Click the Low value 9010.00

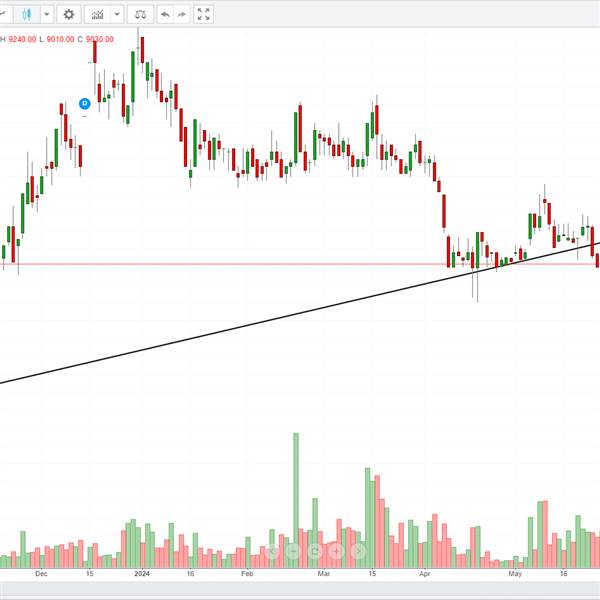pos(60,39)
